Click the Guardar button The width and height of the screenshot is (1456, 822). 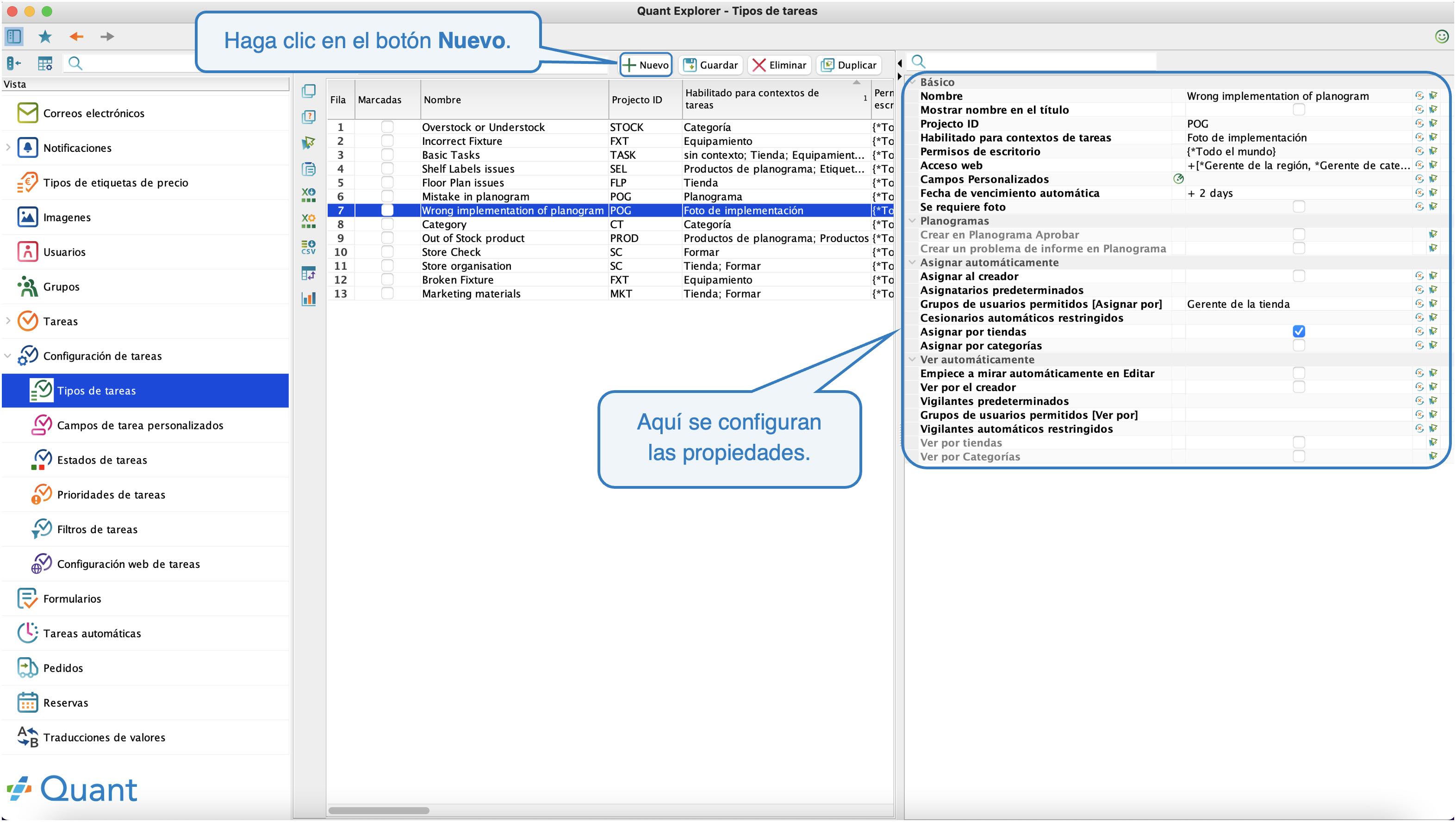pyautogui.click(x=710, y=65)
